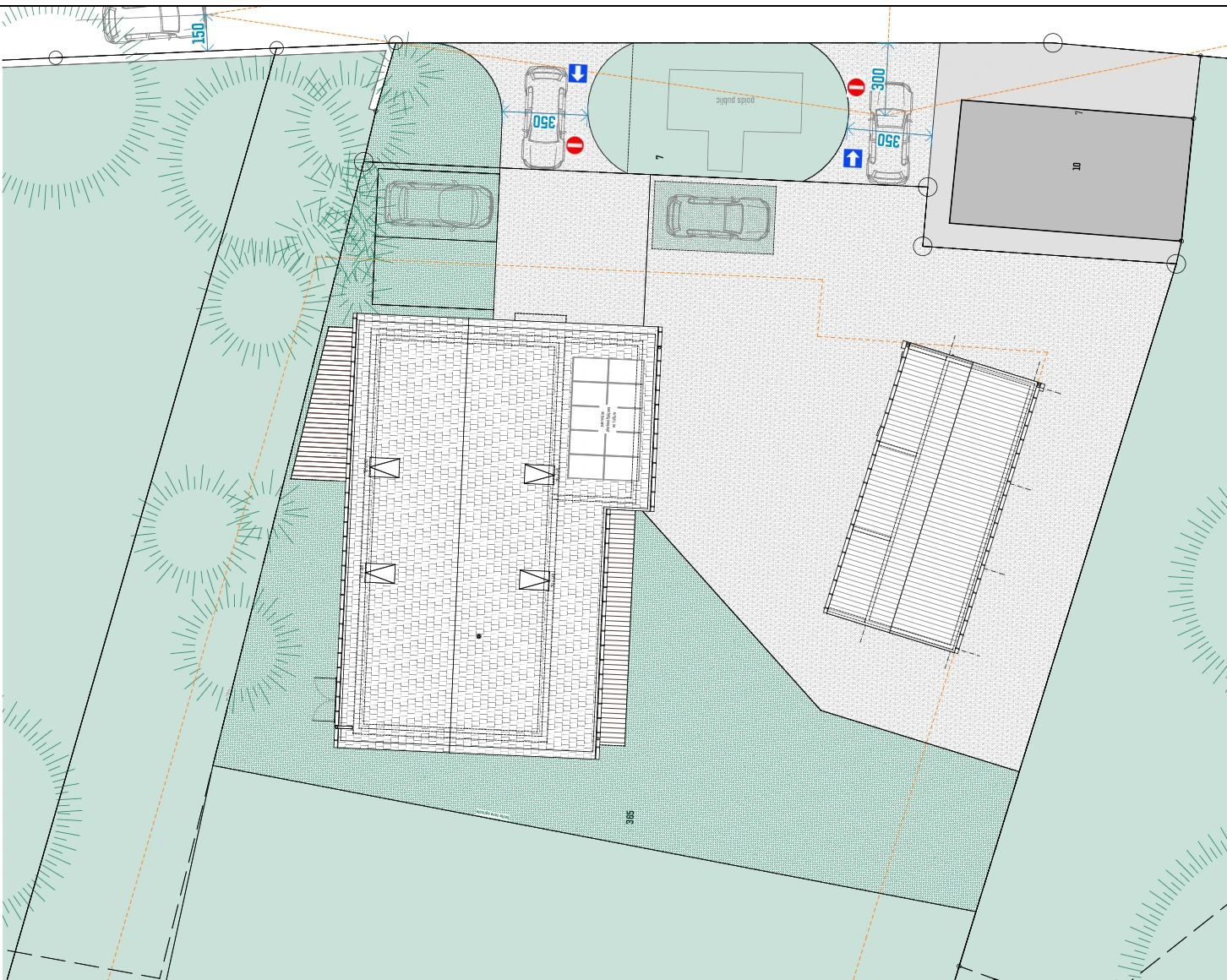Screen dimensions: 1227x980
Task: Click the 350 dimension text by the left car
Action: tap(543, 122)
